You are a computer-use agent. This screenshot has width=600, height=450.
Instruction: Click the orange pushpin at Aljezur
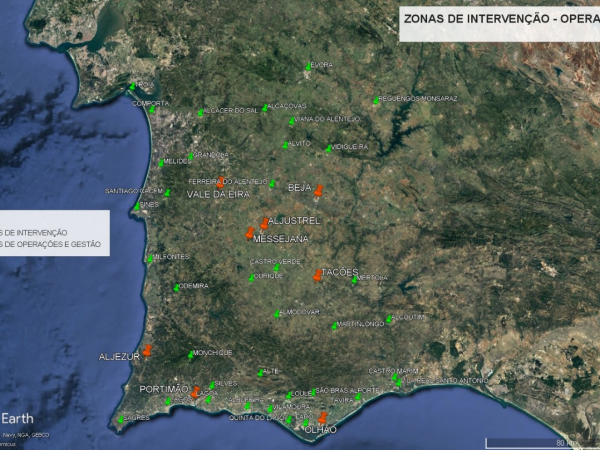147,351
